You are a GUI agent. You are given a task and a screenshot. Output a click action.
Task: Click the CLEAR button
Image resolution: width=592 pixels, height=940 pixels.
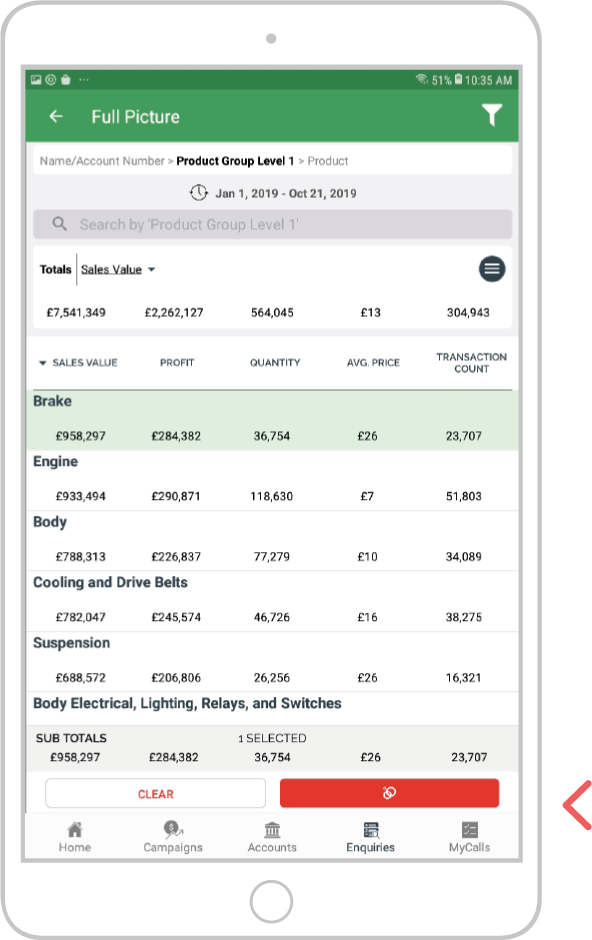[x=156, y=794]
